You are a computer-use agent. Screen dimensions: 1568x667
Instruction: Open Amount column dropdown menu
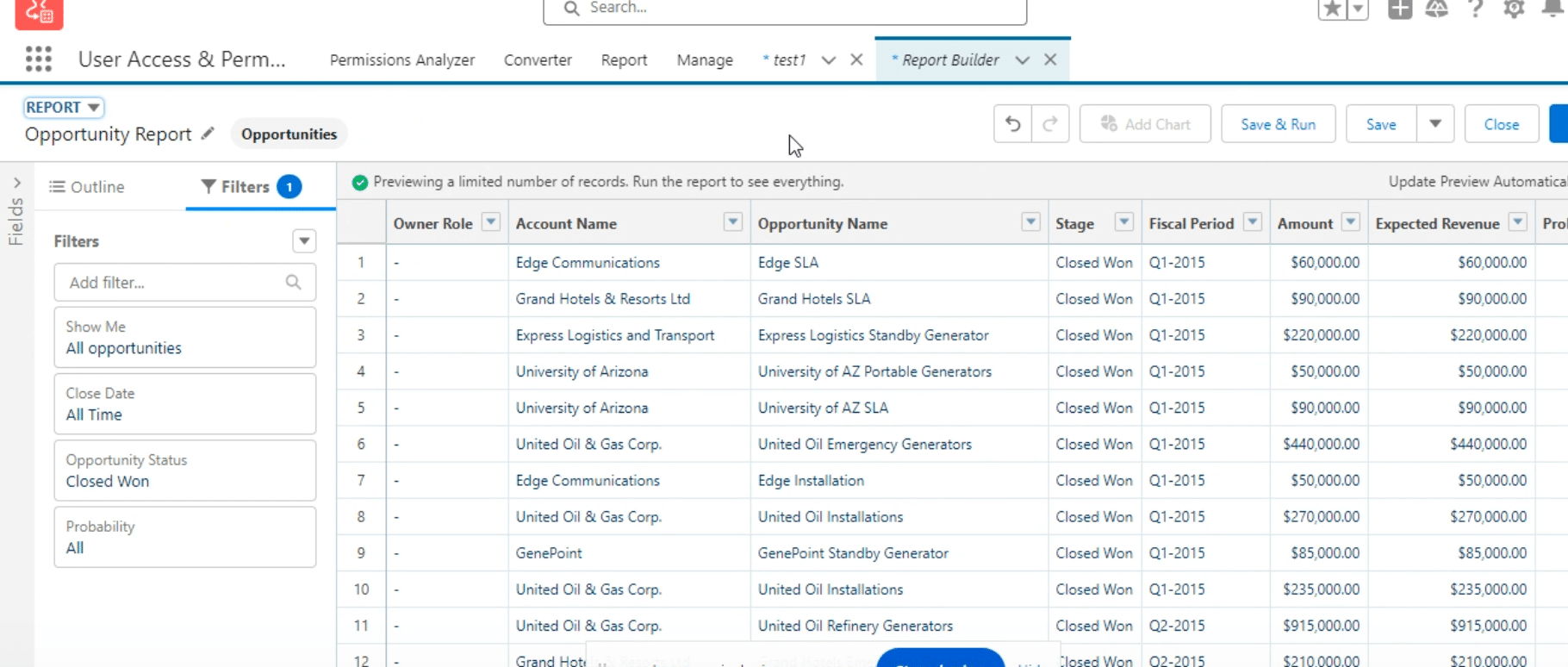coord(1350,222)
